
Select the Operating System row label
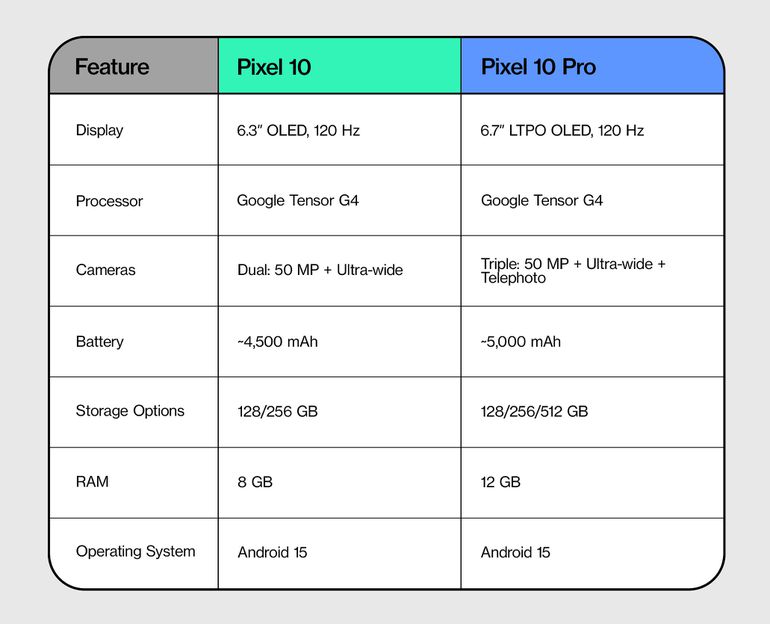tap(135, 551)
